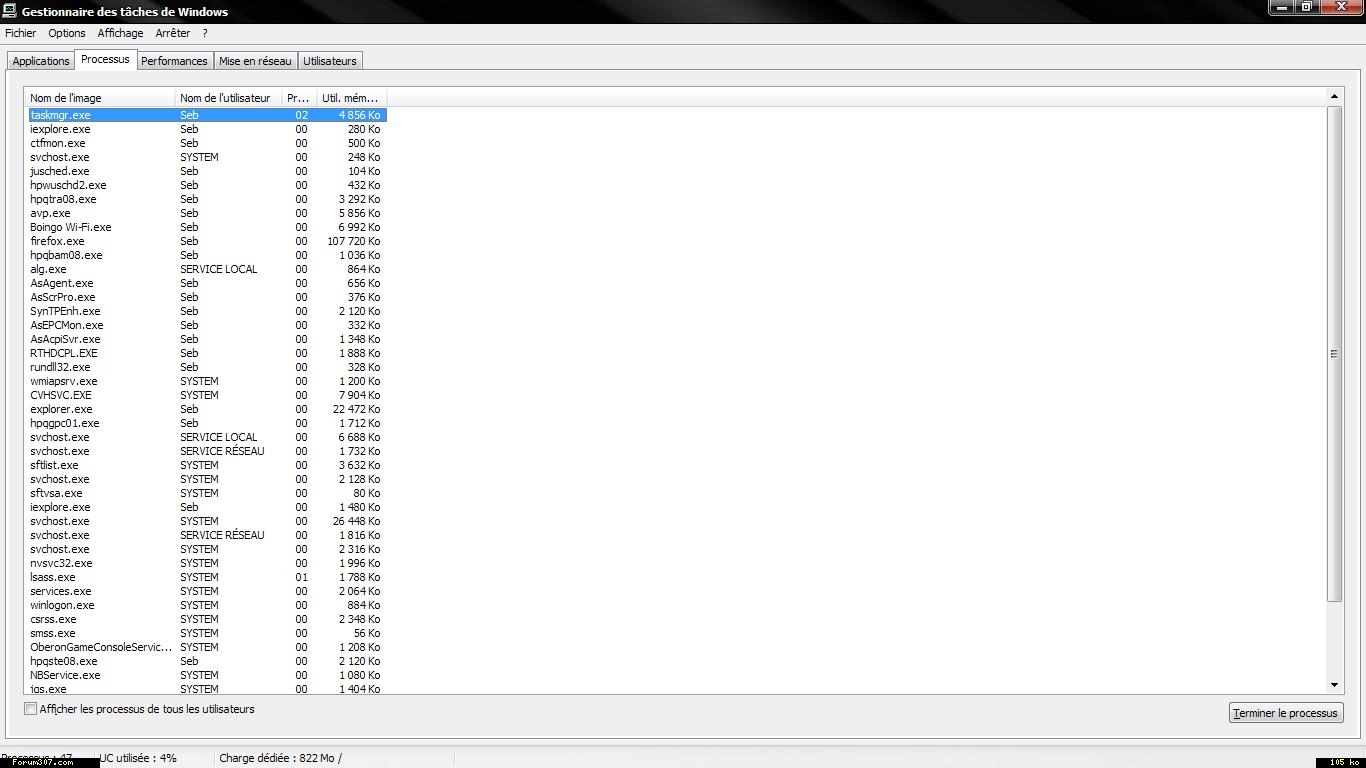Viewport: 1366px width, 768px height.
Task: Click the process list scrollbar thumb
Action: pos(1334,353)
